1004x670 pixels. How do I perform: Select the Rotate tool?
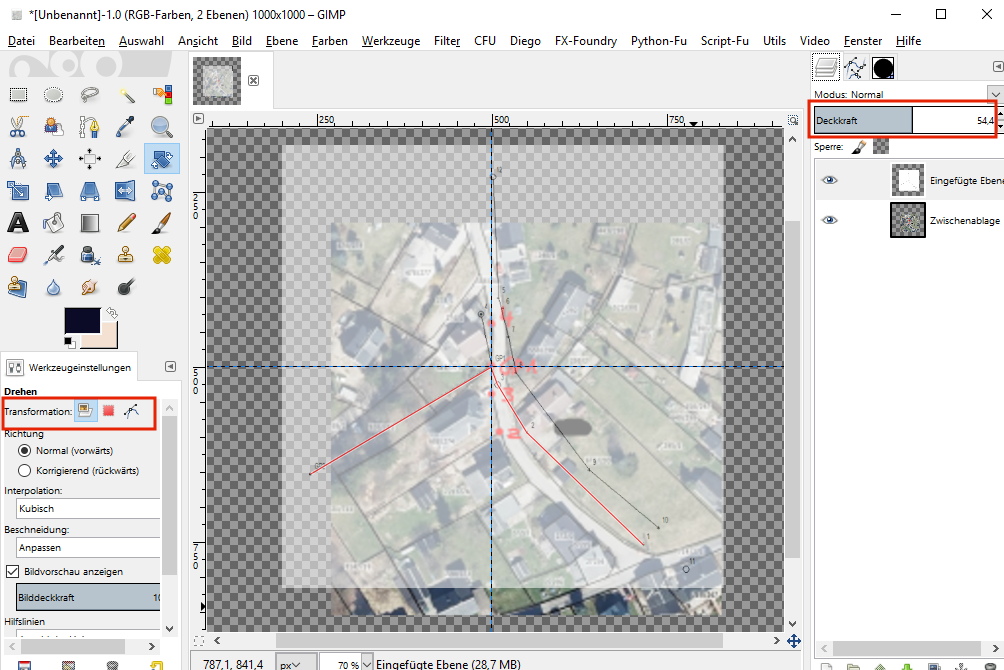(162, 159)
